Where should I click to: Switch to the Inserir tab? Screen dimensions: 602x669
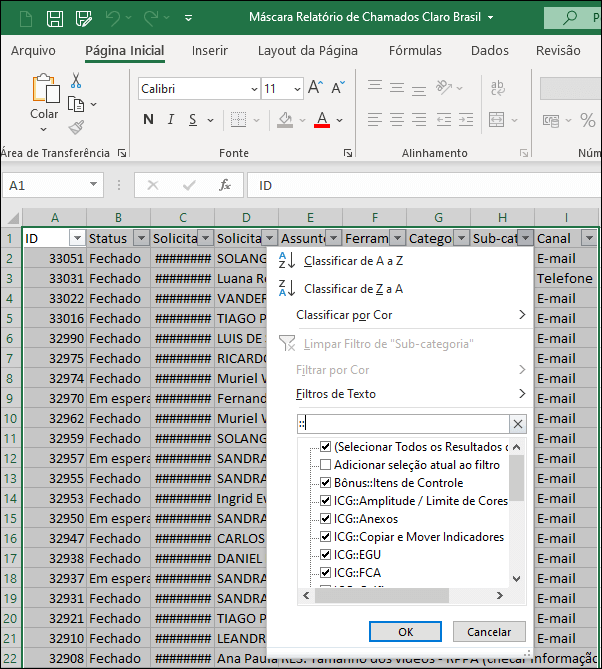tap(209, 51)
